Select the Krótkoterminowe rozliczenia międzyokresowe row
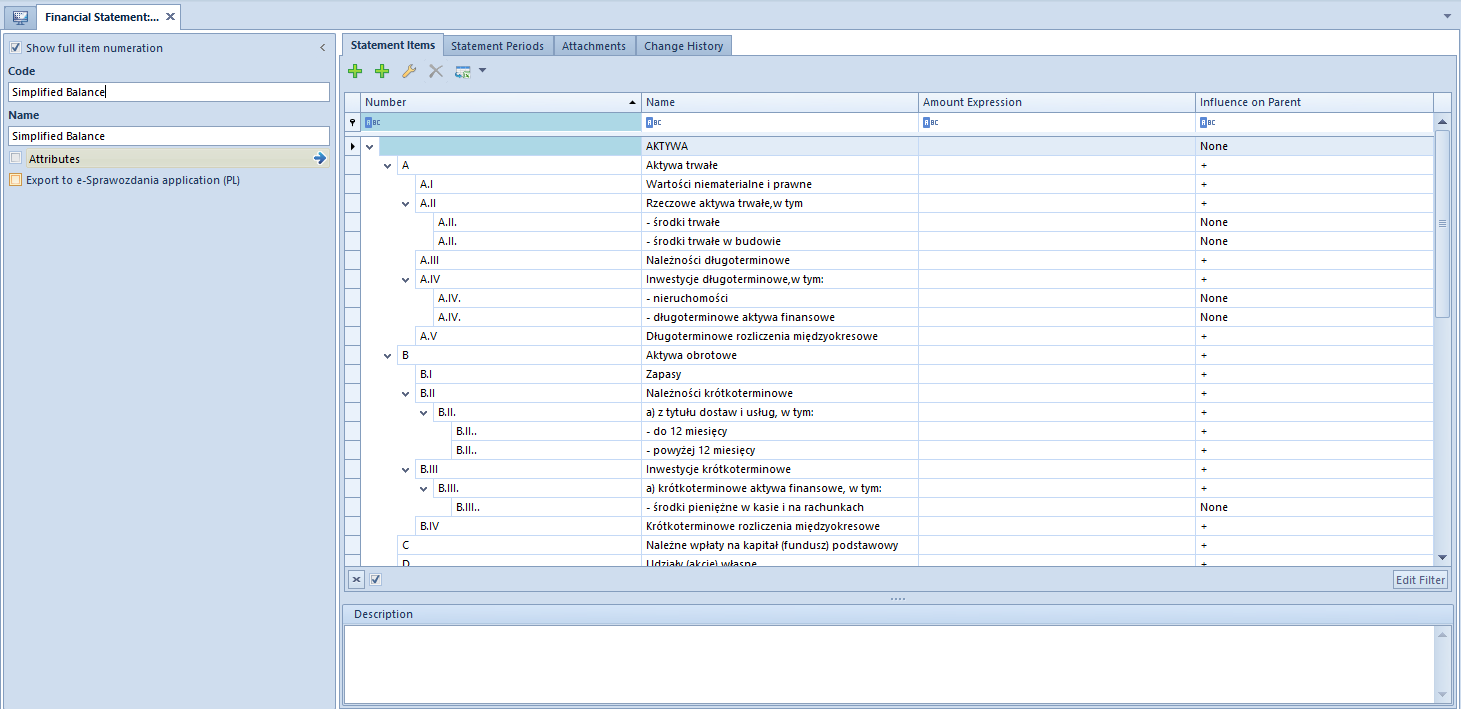The image size is (1461, 709). [x=889, y=526]
